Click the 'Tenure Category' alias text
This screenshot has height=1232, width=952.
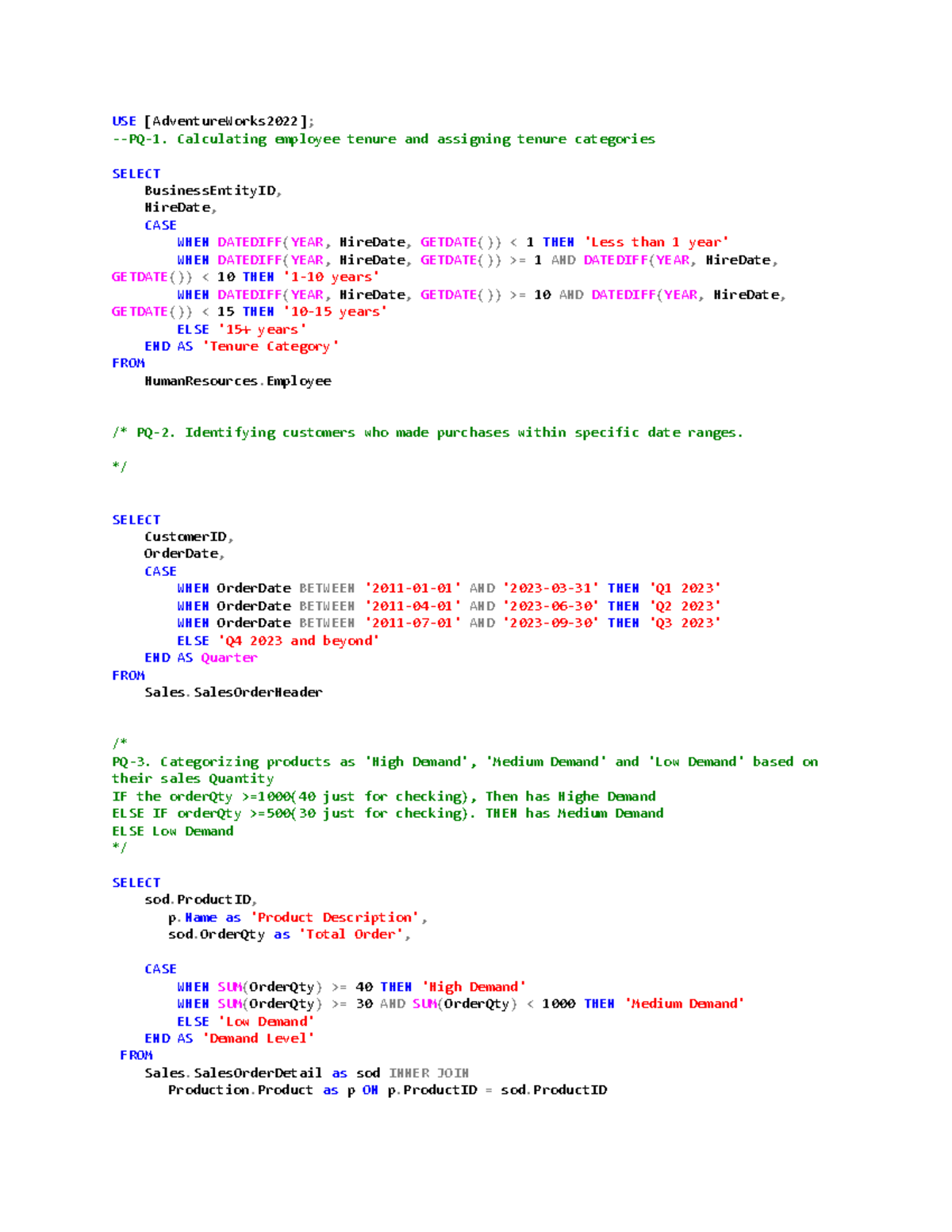click(269, 346)
